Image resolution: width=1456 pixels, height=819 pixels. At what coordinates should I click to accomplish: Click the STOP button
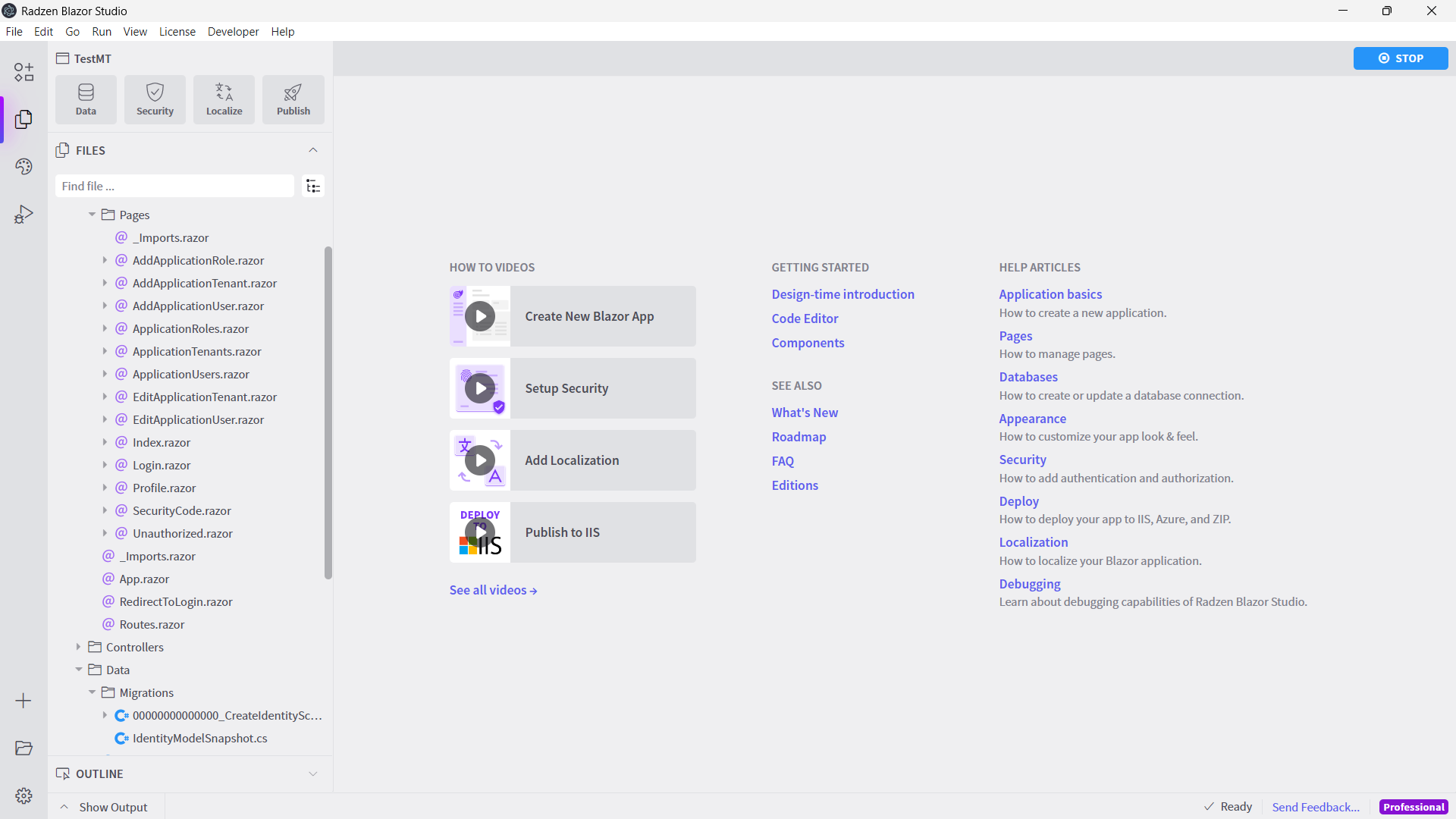tap(1400, 58)
